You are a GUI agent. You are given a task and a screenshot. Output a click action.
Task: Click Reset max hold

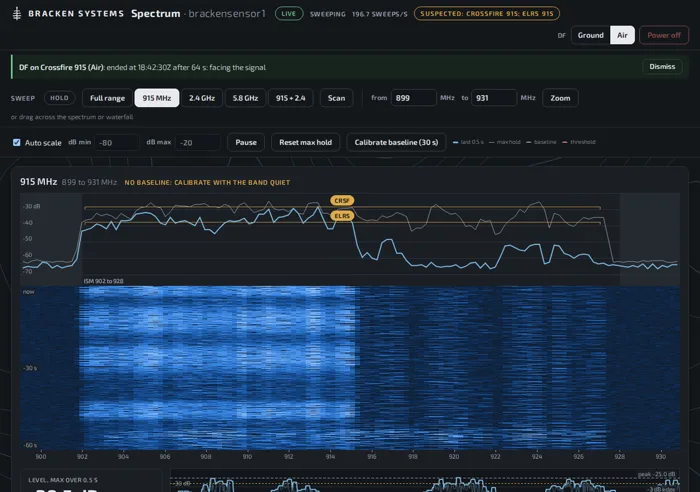[x=305, y=142]
